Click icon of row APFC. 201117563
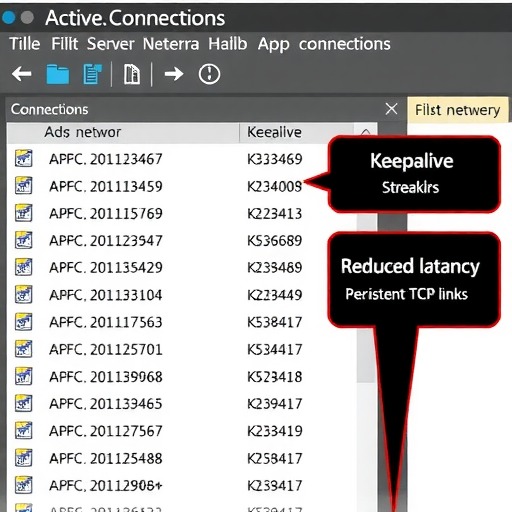Viewport: 512px width, 512px height. tap(24, 322)
